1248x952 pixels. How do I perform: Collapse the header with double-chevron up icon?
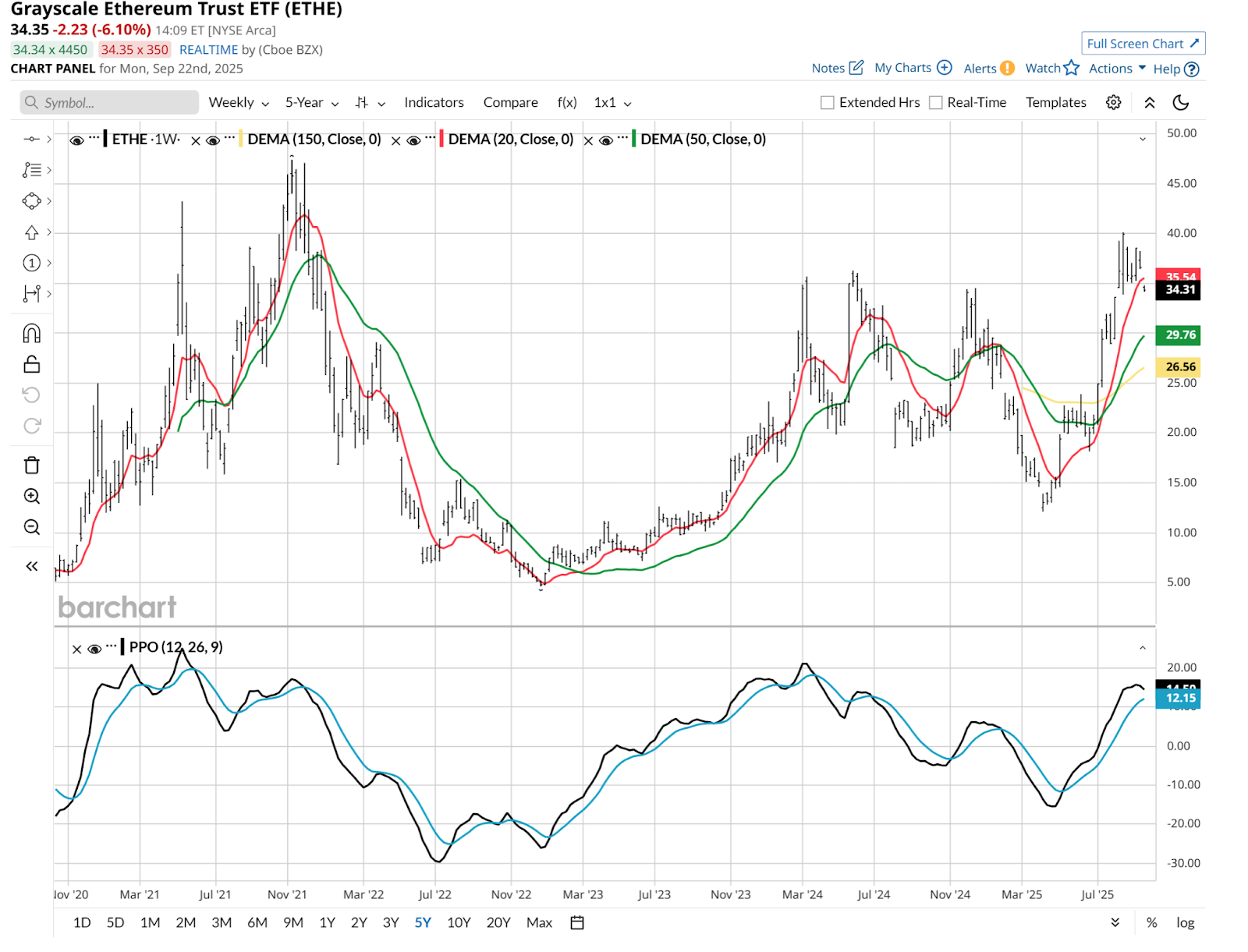(1150, 102)
